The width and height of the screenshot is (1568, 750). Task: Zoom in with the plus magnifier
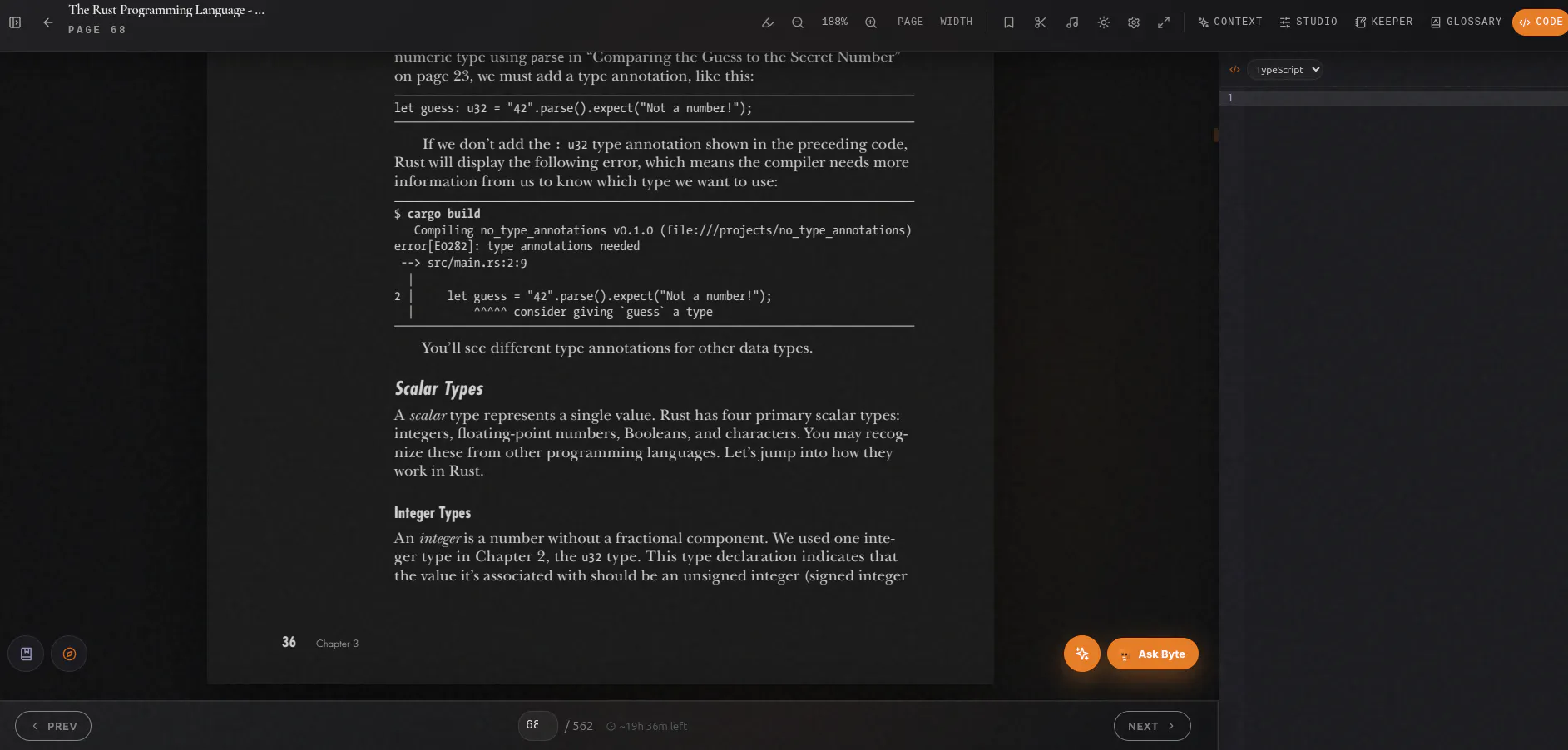[x=871, y=22]
